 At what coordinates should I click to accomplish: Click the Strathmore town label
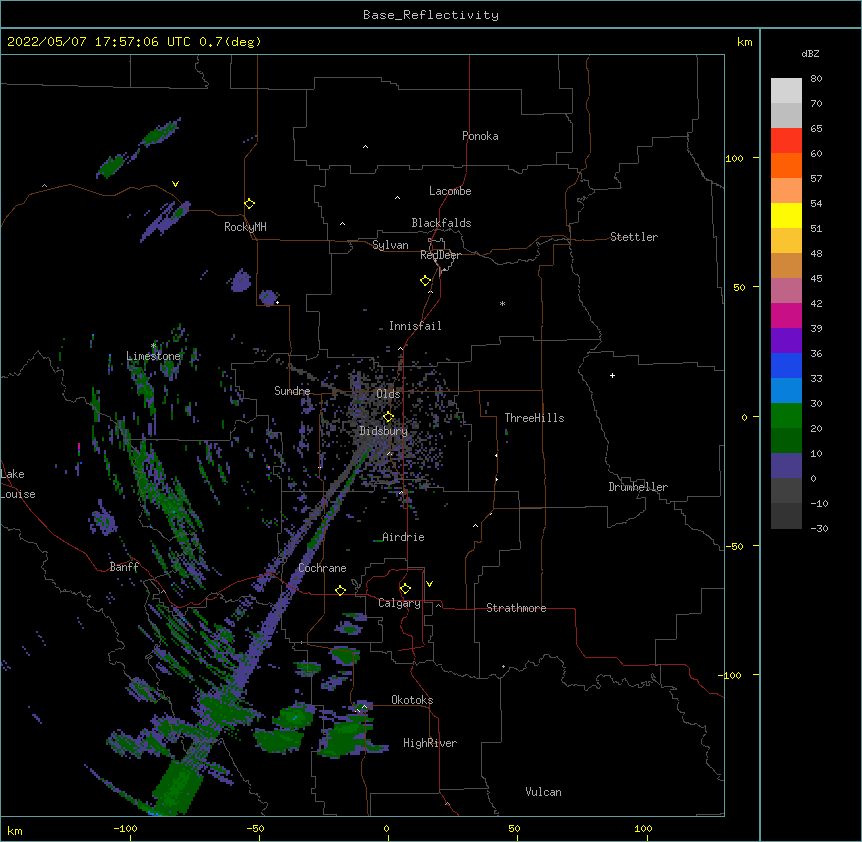(x=516, y=608)
